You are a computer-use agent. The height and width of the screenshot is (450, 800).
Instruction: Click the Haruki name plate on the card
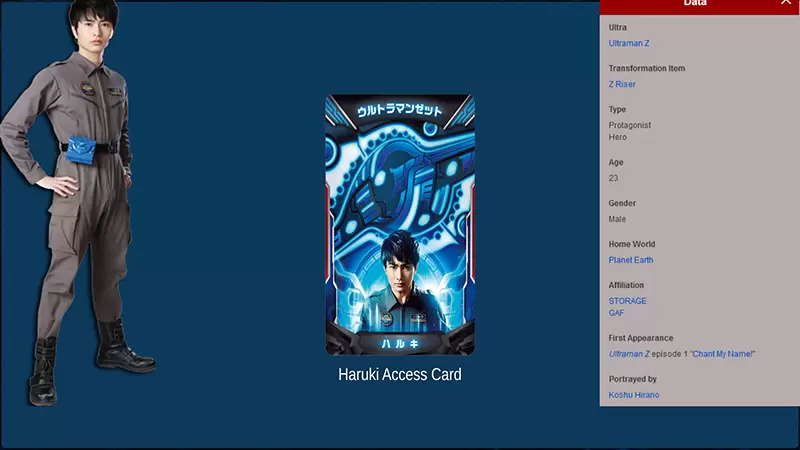point(400,343)
